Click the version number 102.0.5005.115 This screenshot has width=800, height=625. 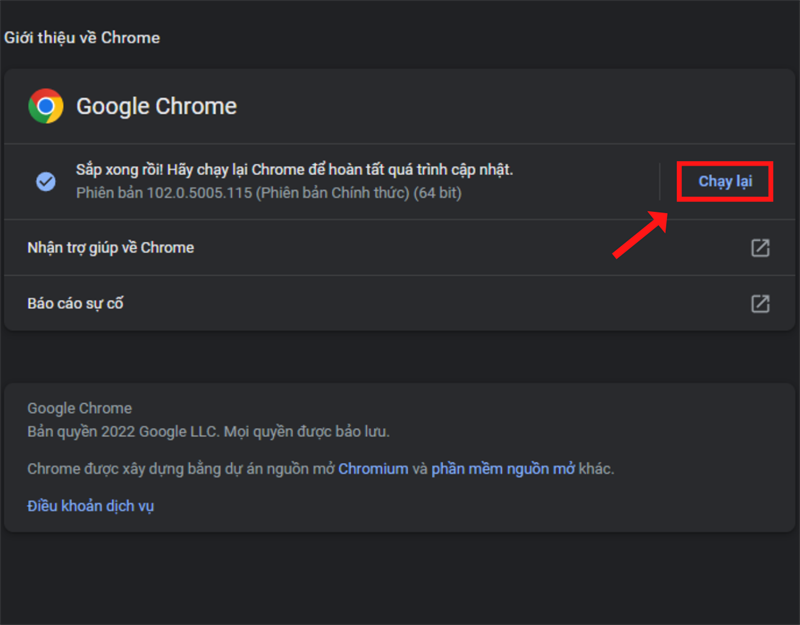point(199,192)
